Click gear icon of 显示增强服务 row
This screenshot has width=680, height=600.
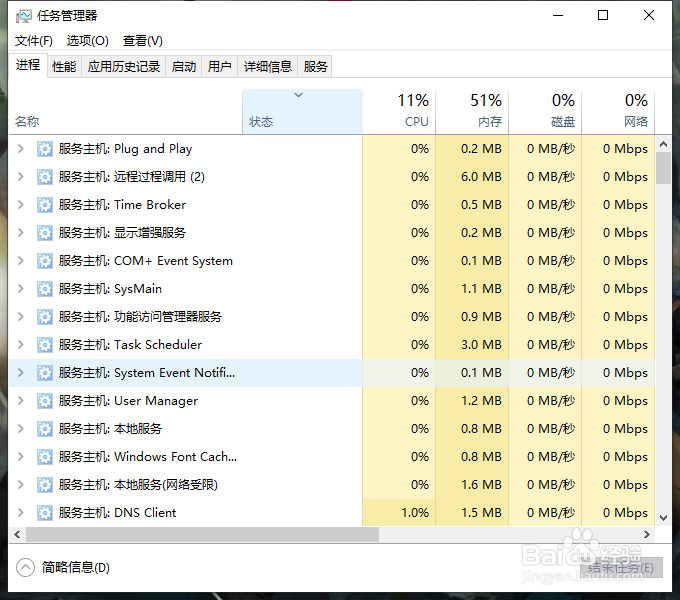click(45, 233)
